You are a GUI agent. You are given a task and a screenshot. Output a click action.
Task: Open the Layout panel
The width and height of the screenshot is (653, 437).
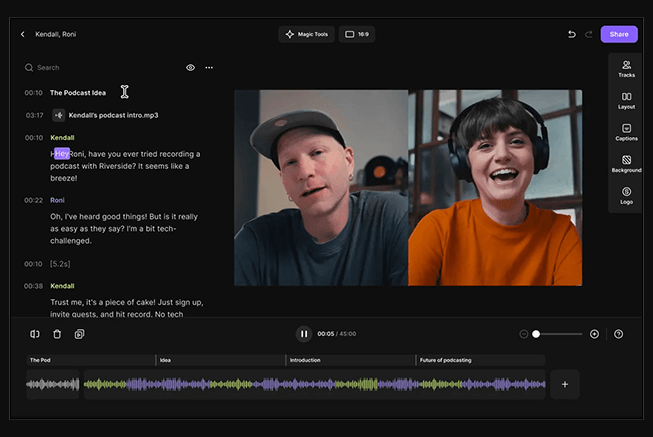click(626, 100)
